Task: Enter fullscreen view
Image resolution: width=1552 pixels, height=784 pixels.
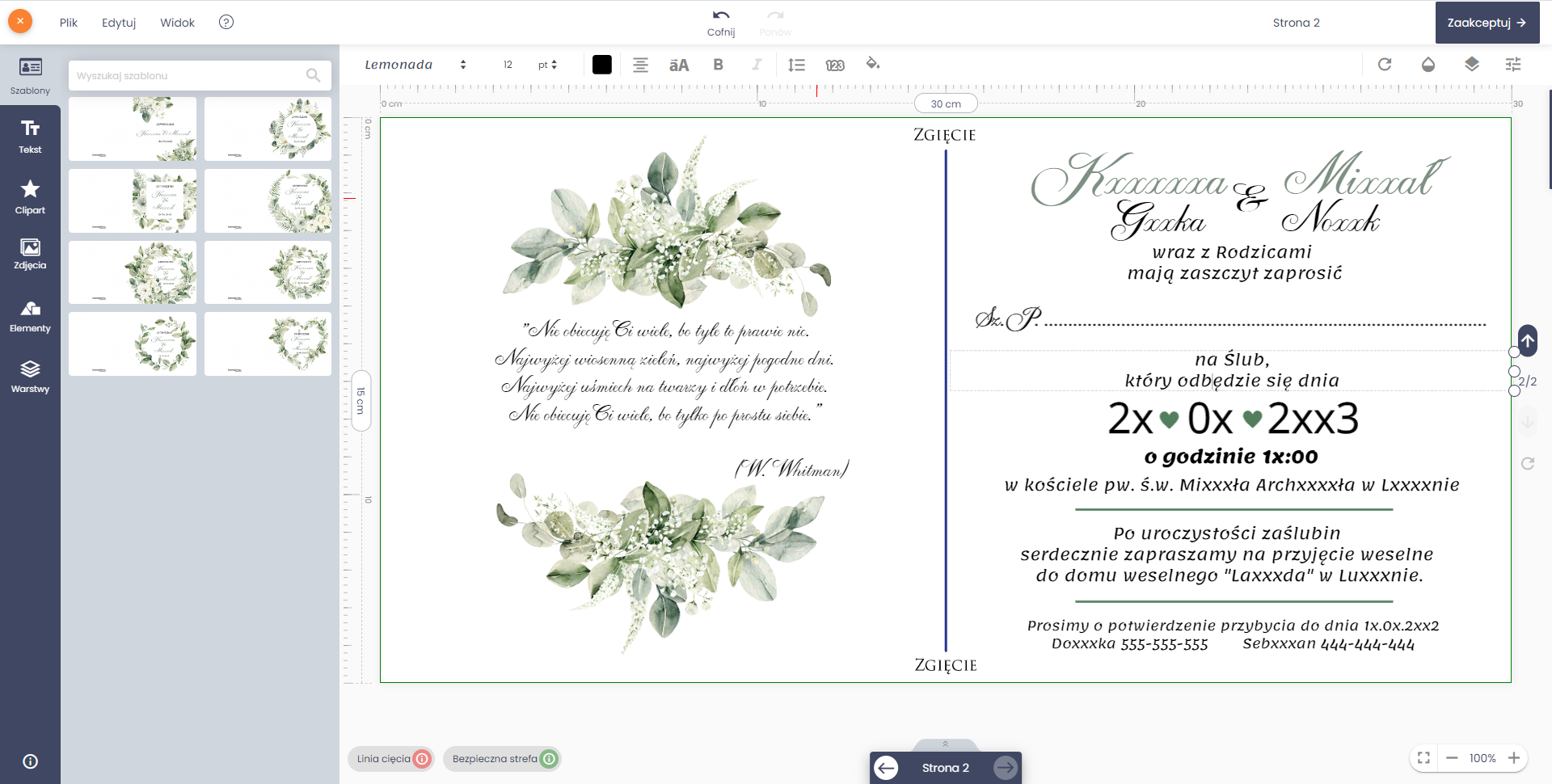Action: (1424, 758)
